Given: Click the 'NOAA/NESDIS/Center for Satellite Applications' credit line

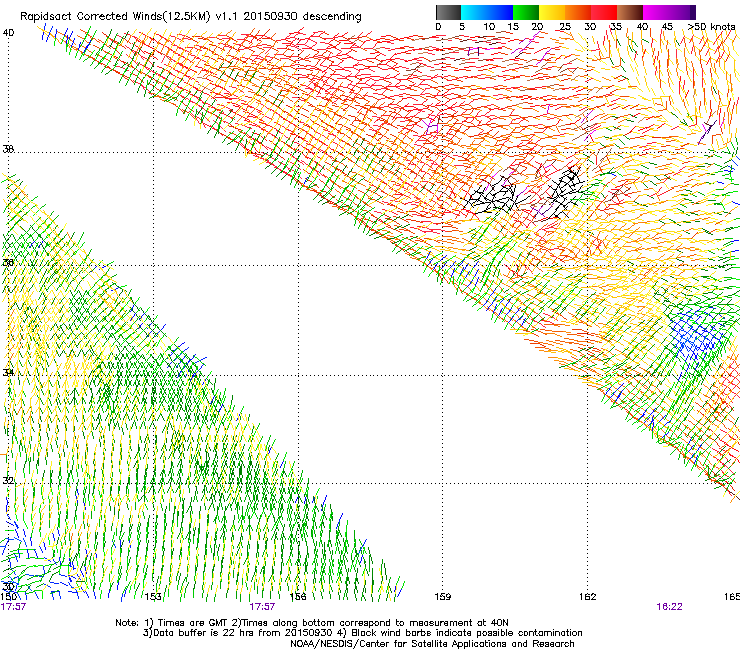Looking at the screenshot, I should (x=432, y=644).
